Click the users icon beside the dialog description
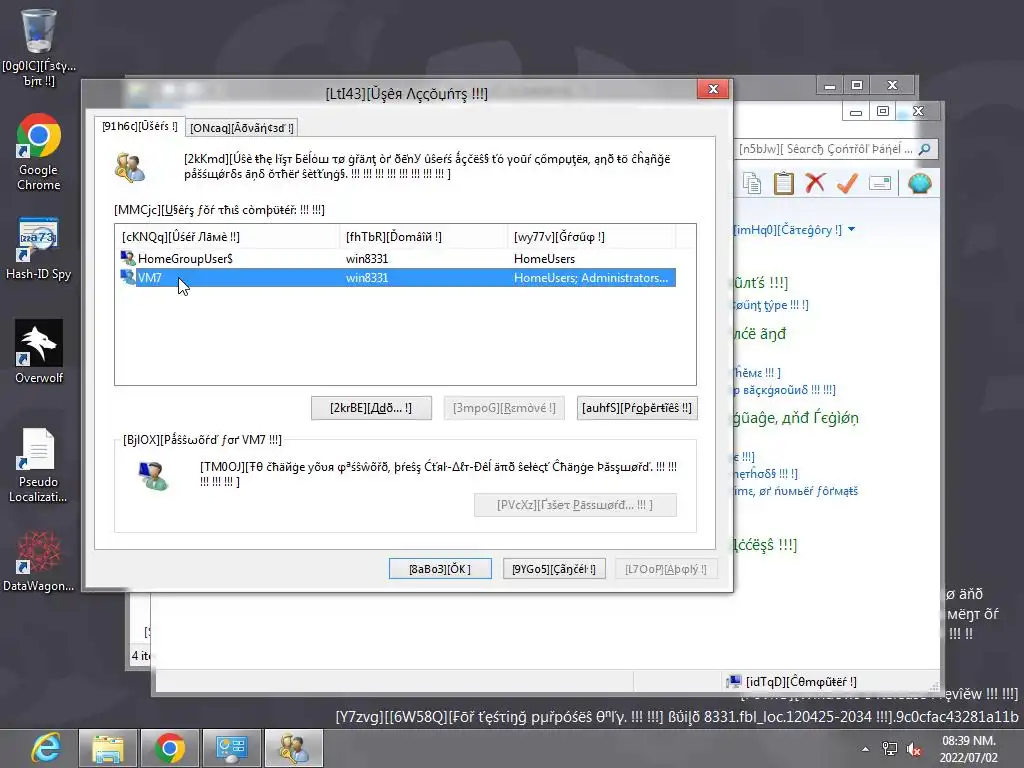Viewport: 1024px width, 768px height. point(129,167)
